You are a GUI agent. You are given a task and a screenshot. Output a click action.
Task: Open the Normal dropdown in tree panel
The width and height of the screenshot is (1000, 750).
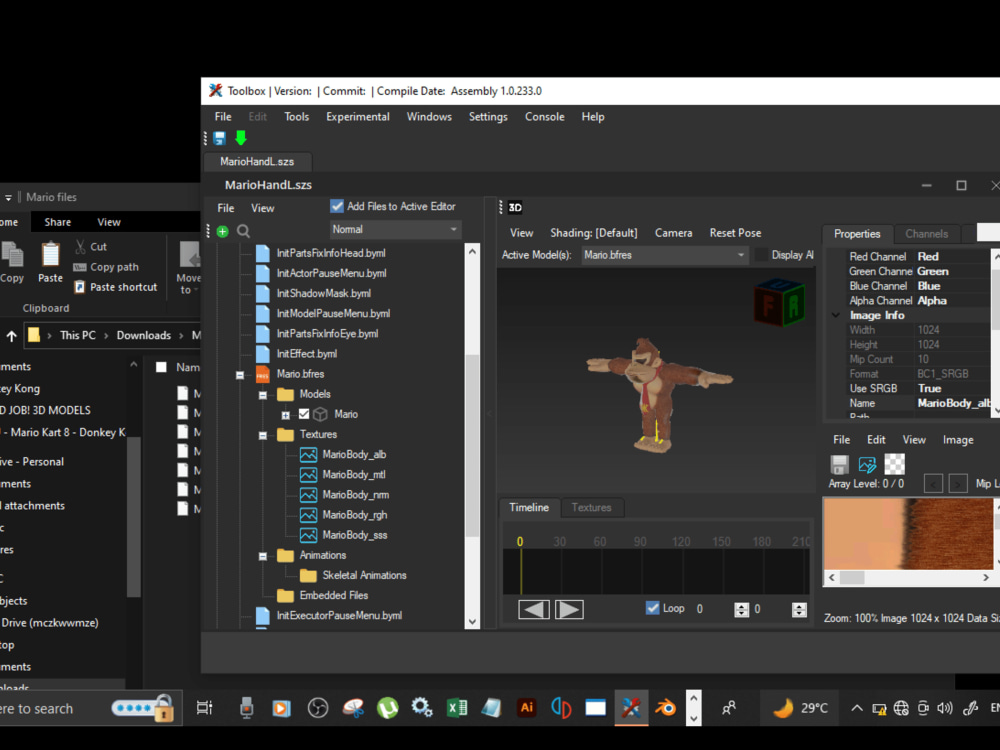coord(395,230)
